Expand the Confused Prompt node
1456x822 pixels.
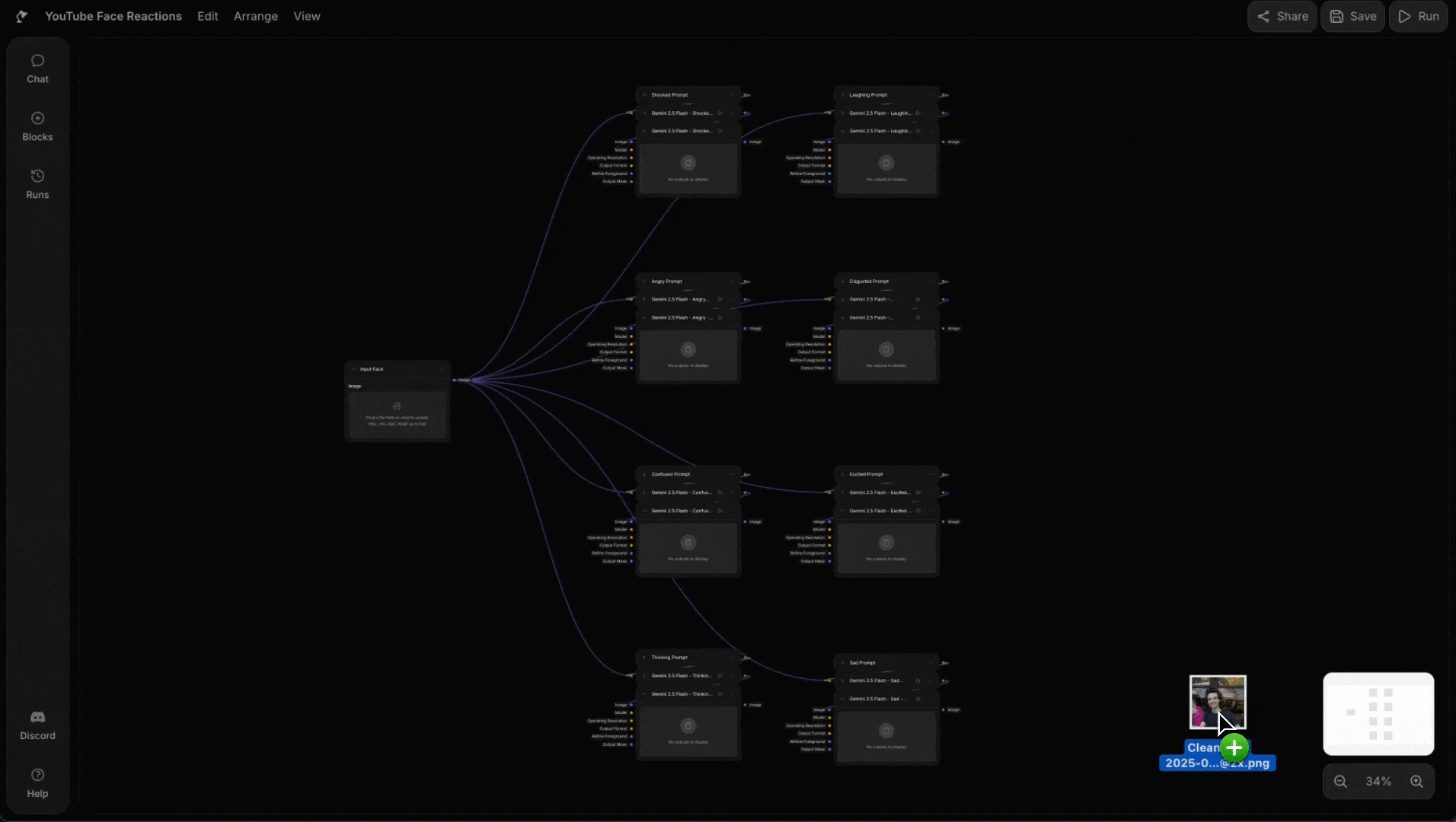point(644,474)
